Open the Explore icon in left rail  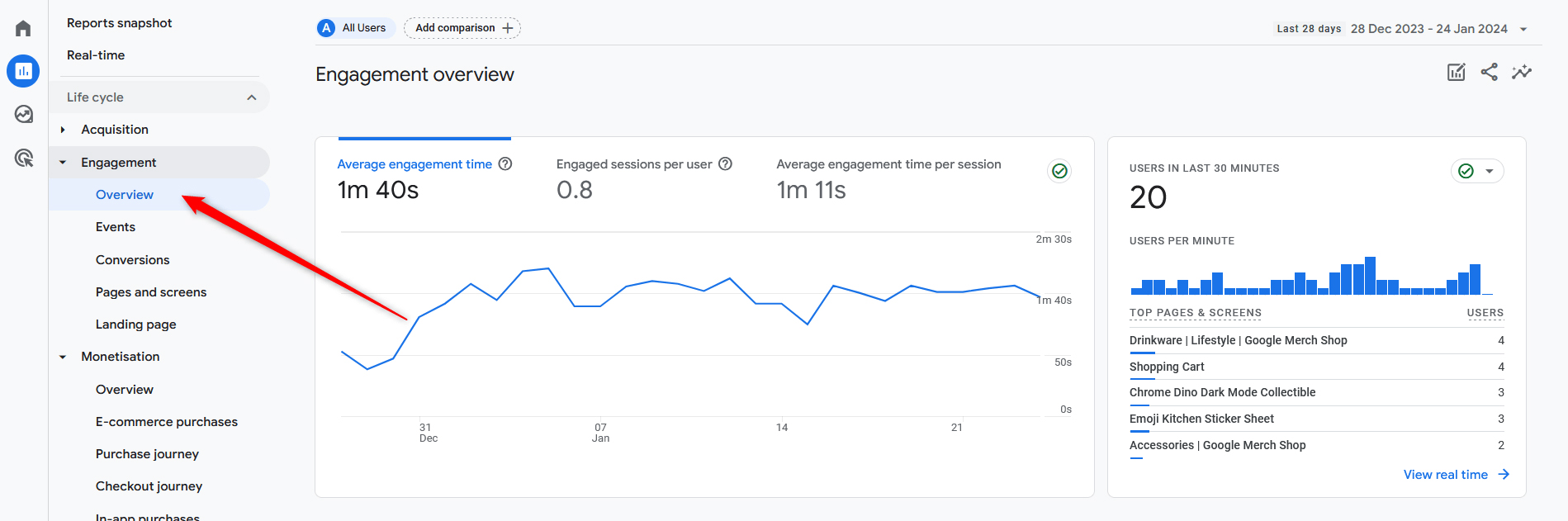click(23, 114)
